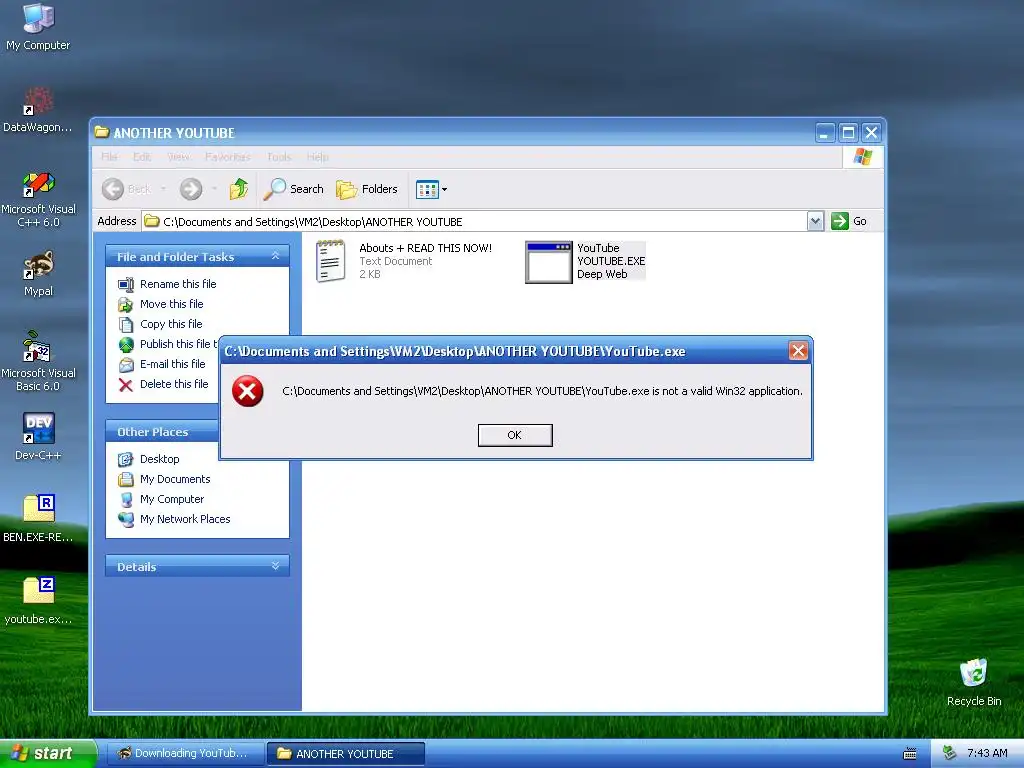
Task: Select the Abouts + READ THIS NOW! text file
Action: pyautogui.click(x=404, y=261)
